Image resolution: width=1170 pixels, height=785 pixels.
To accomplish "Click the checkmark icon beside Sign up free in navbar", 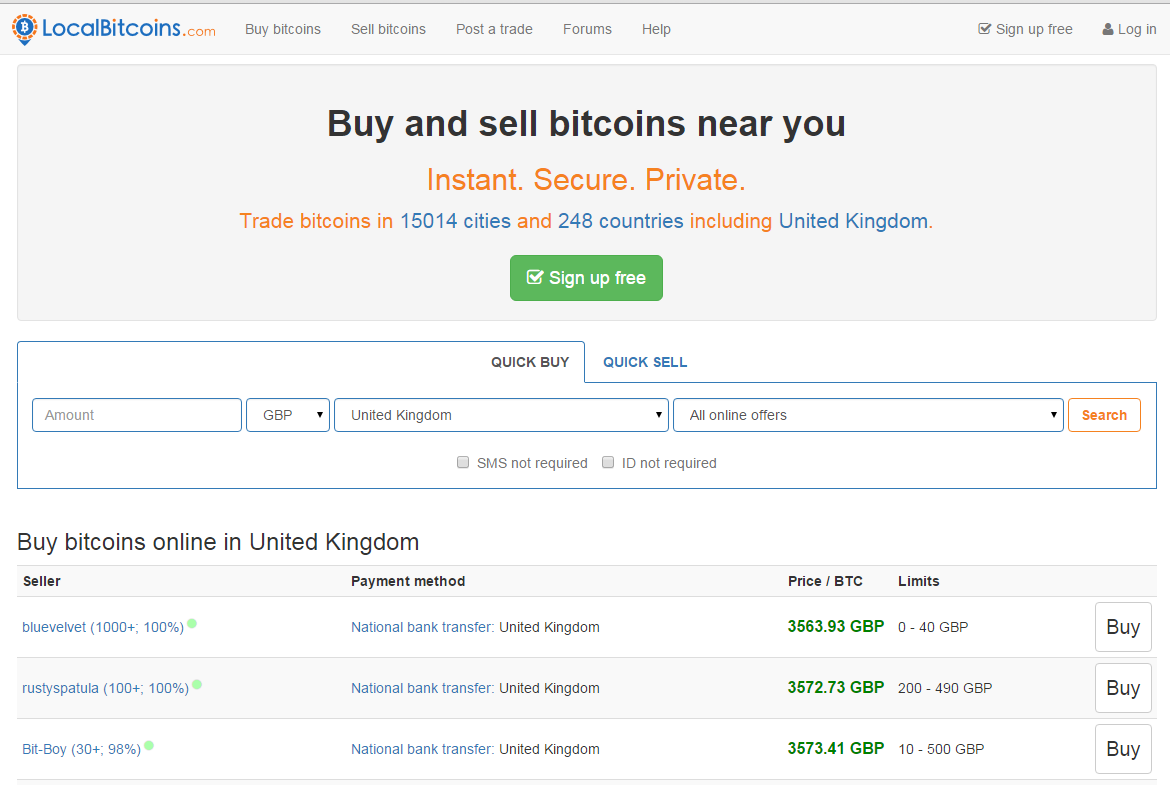I will (985, 29).
